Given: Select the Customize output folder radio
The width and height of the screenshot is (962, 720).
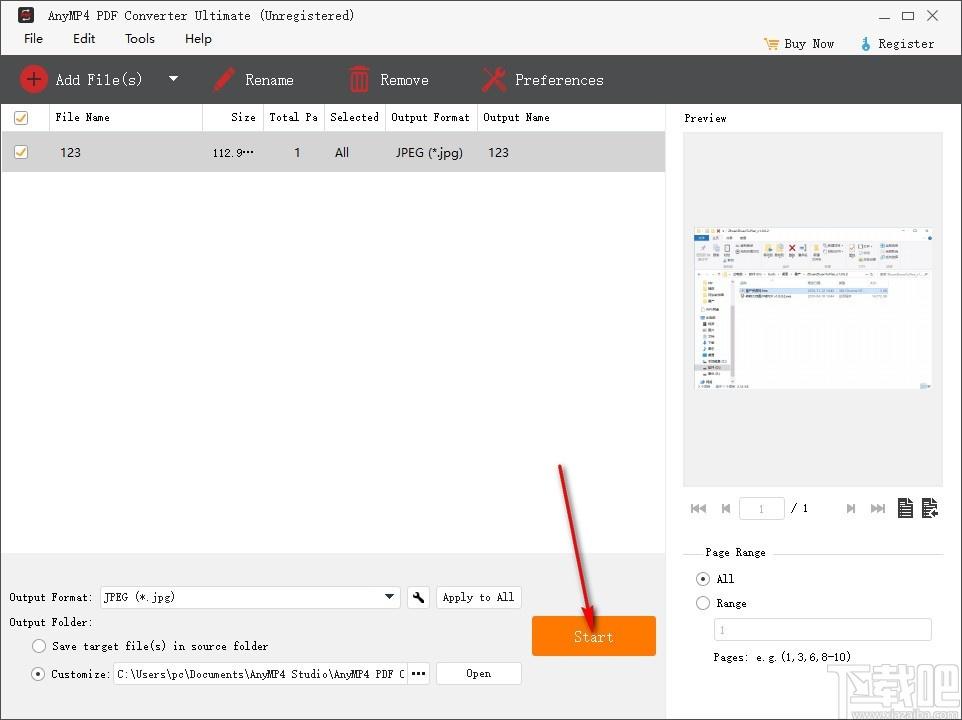Looking at the screenshot, I should pyautogui.click(x=38, y=674).
